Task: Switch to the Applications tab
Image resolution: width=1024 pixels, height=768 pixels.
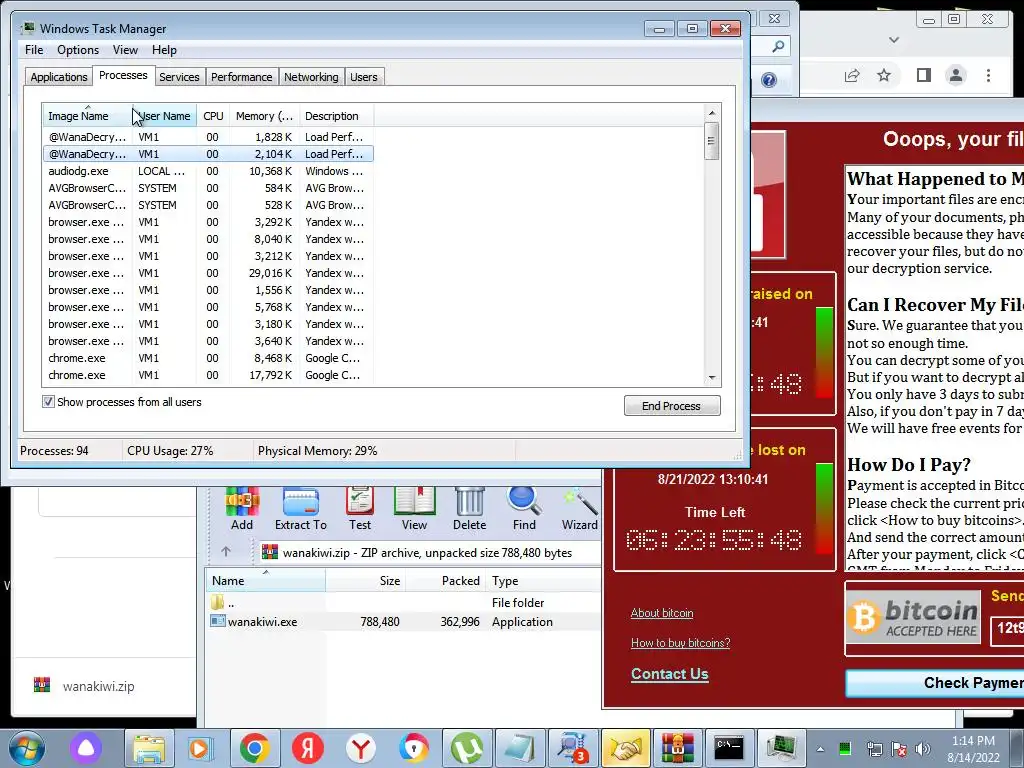Action: pyautogui.click(x=59, y=77)
